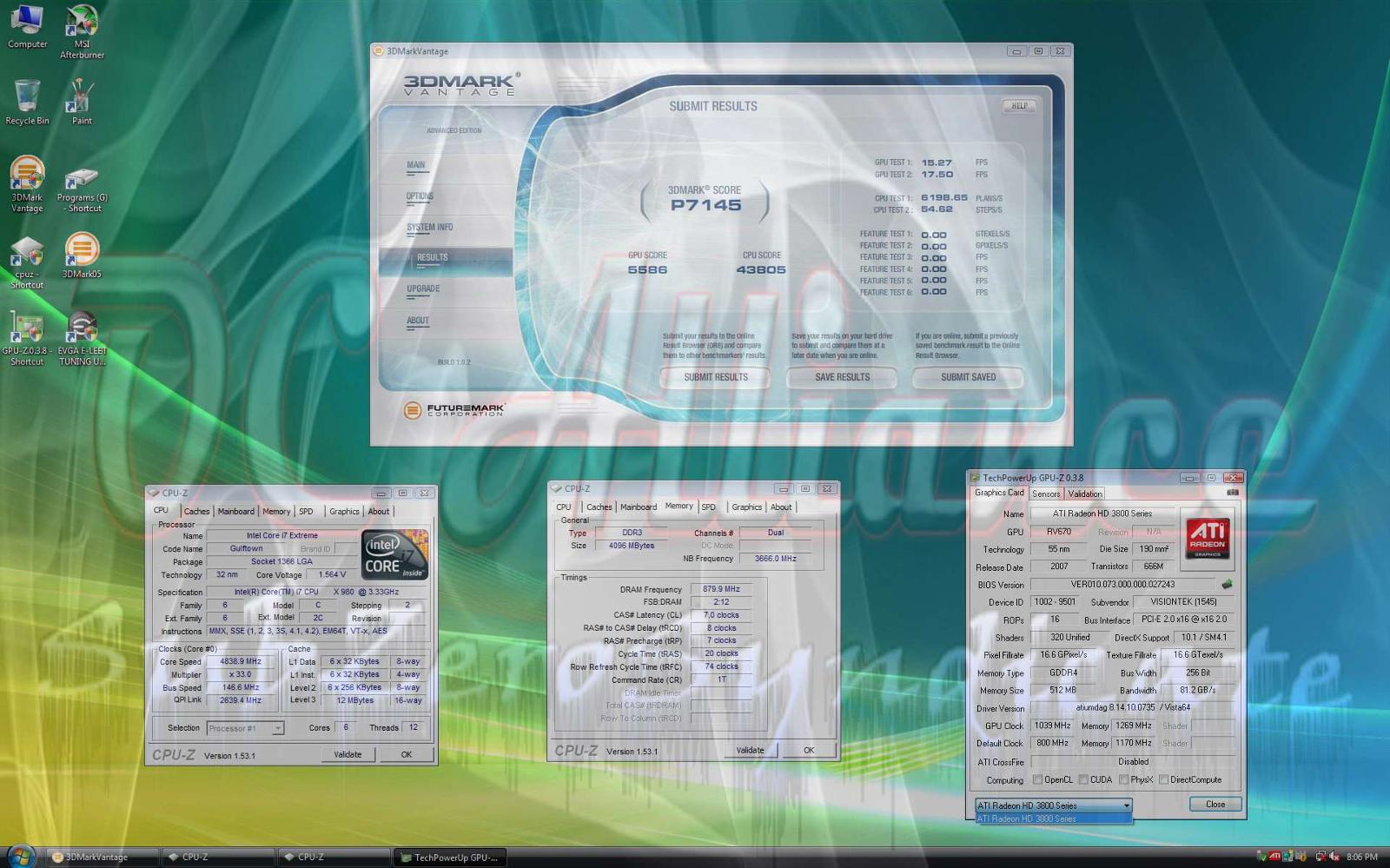Click the Futuremark Corporation logo

pos(453,410)
